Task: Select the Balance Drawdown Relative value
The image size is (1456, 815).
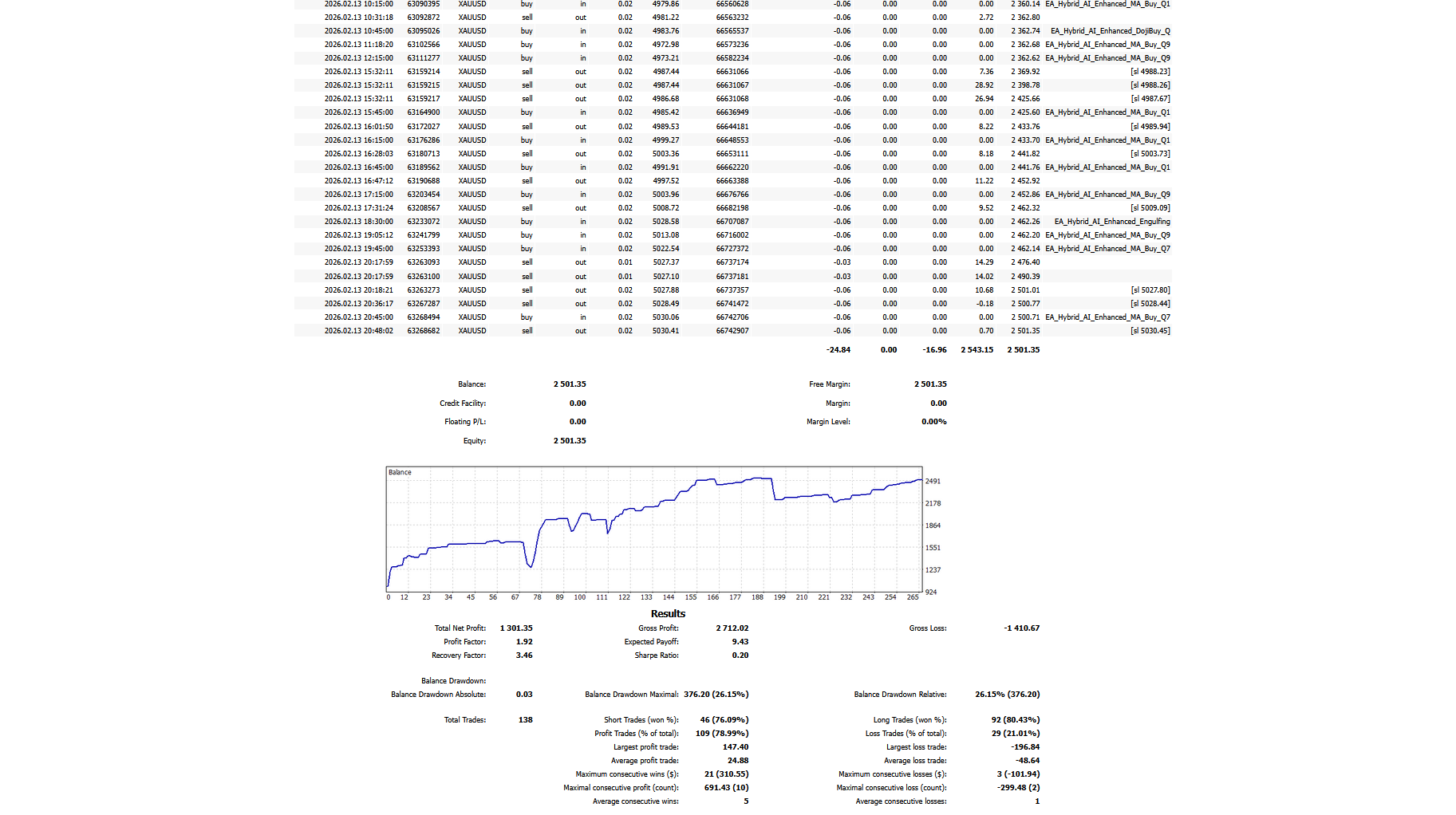Action: coord(1007,695)
